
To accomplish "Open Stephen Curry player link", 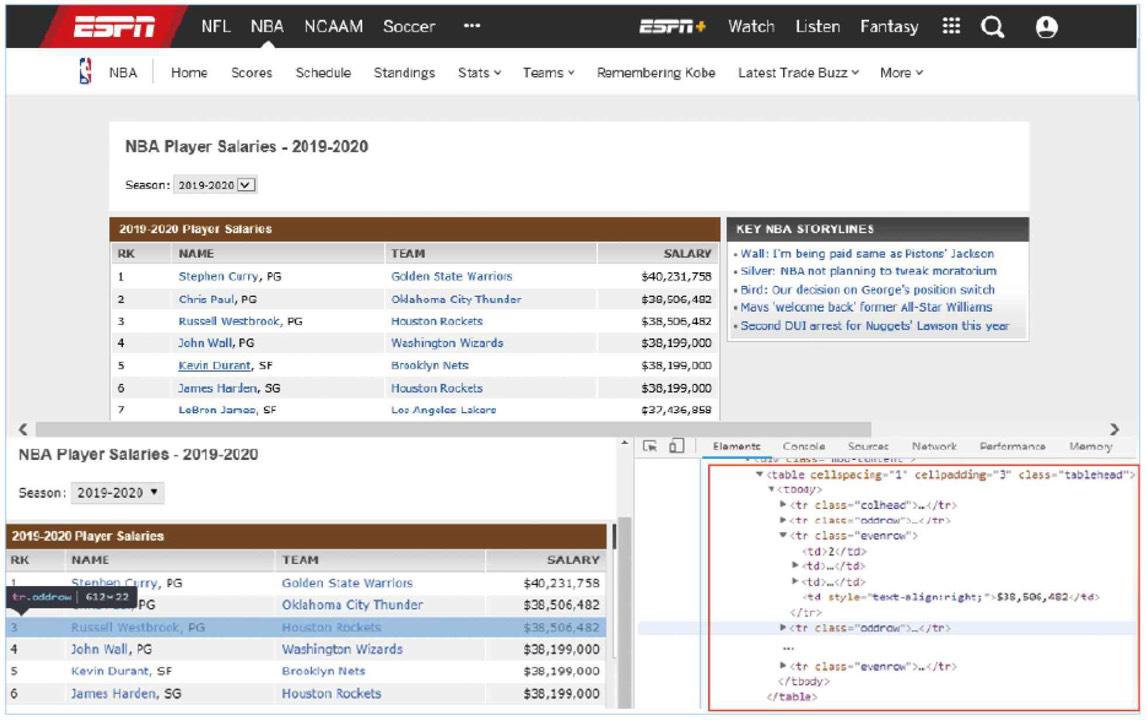I will click(219, 277).
